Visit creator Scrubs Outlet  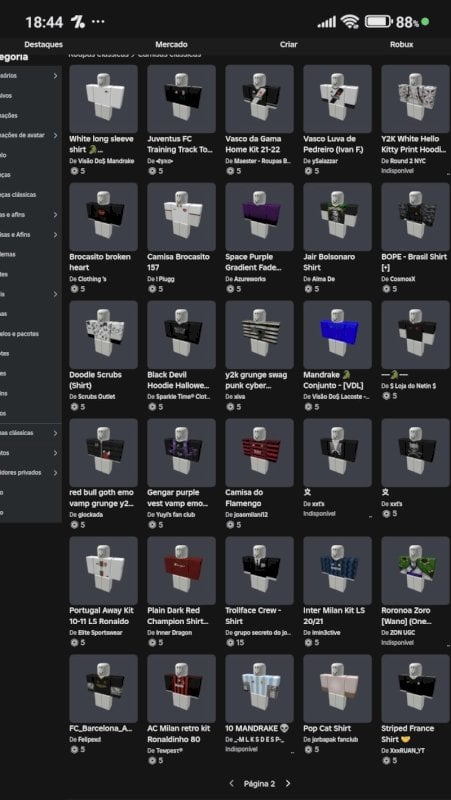click(x=96, y=396)
